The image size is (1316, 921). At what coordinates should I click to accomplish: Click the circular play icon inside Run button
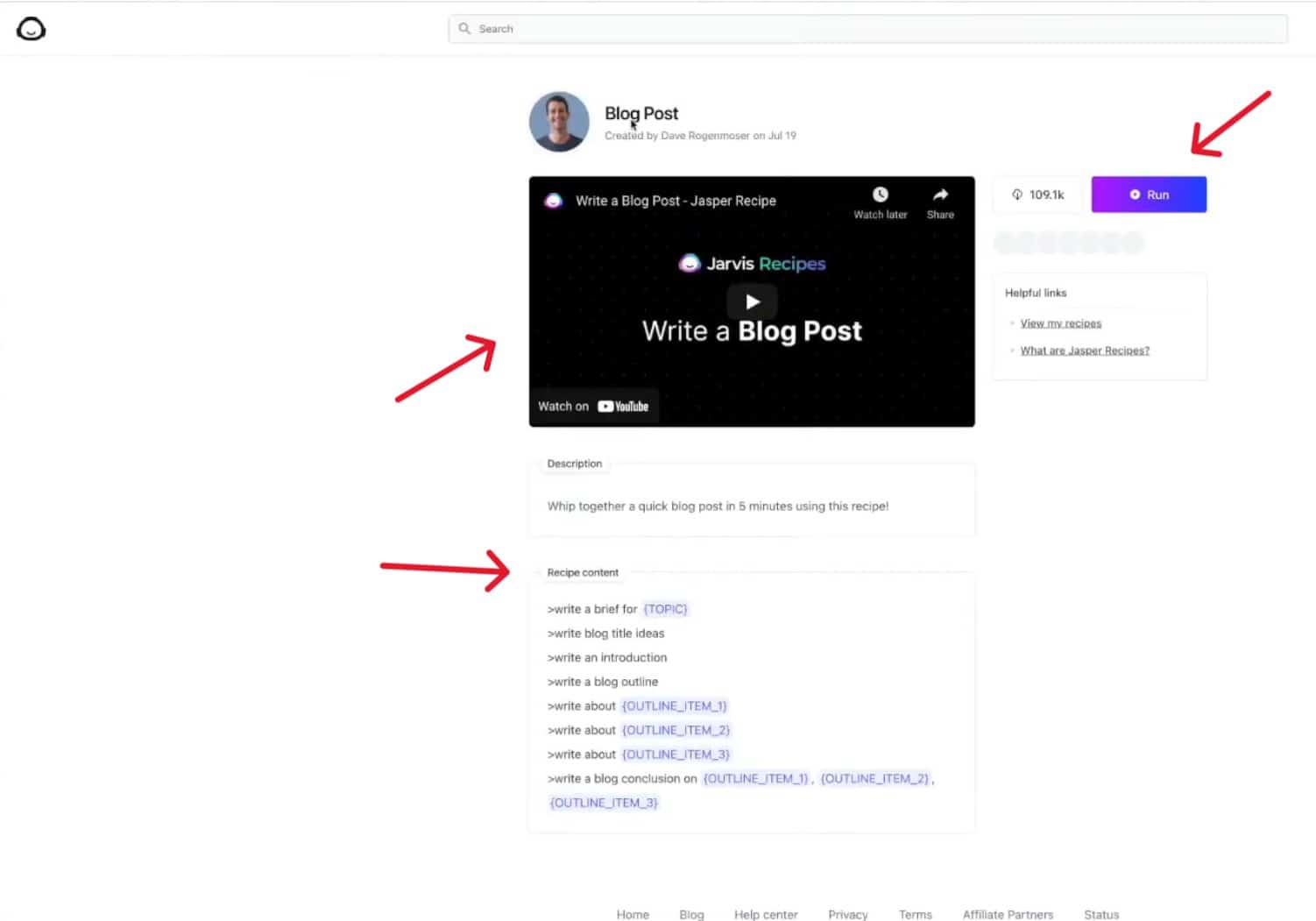[x=1135, y=195]
